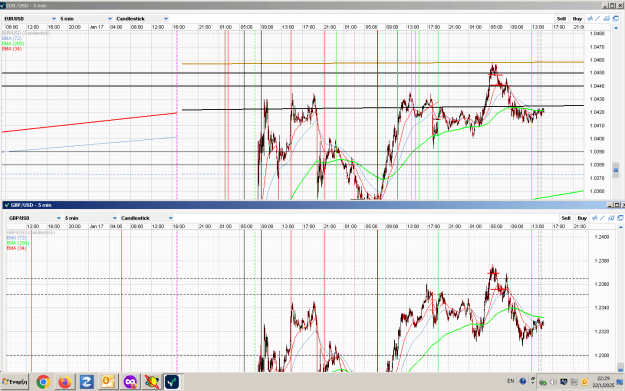Open indicators tool in GBP/USD chart toolbar
Image resolution: width=625 pixels, height=391 pixels.
[595, 218]
